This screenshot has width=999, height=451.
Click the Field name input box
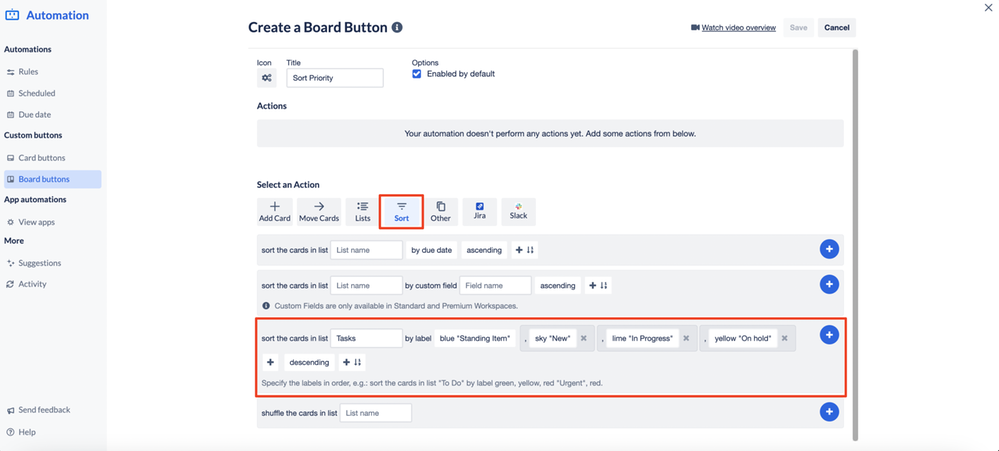tap(495, 285)
